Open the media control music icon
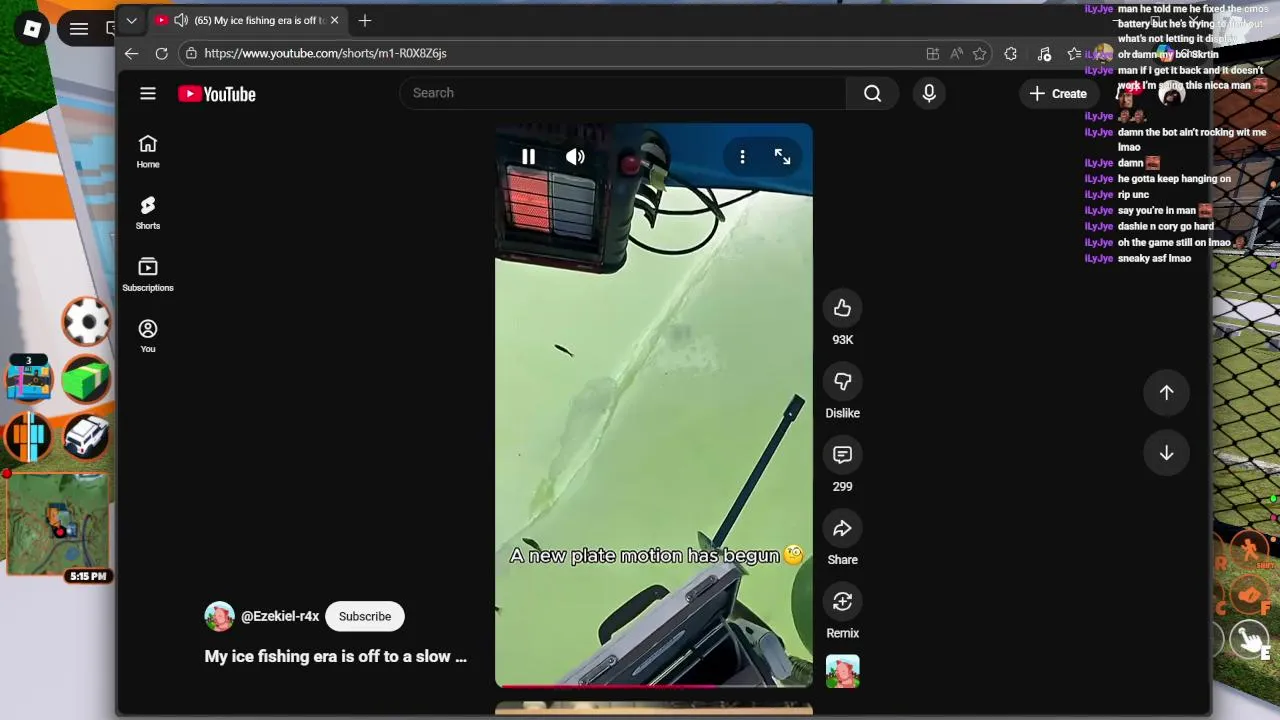Screen dimensions: 1280x720 [x=1044, y=54]
